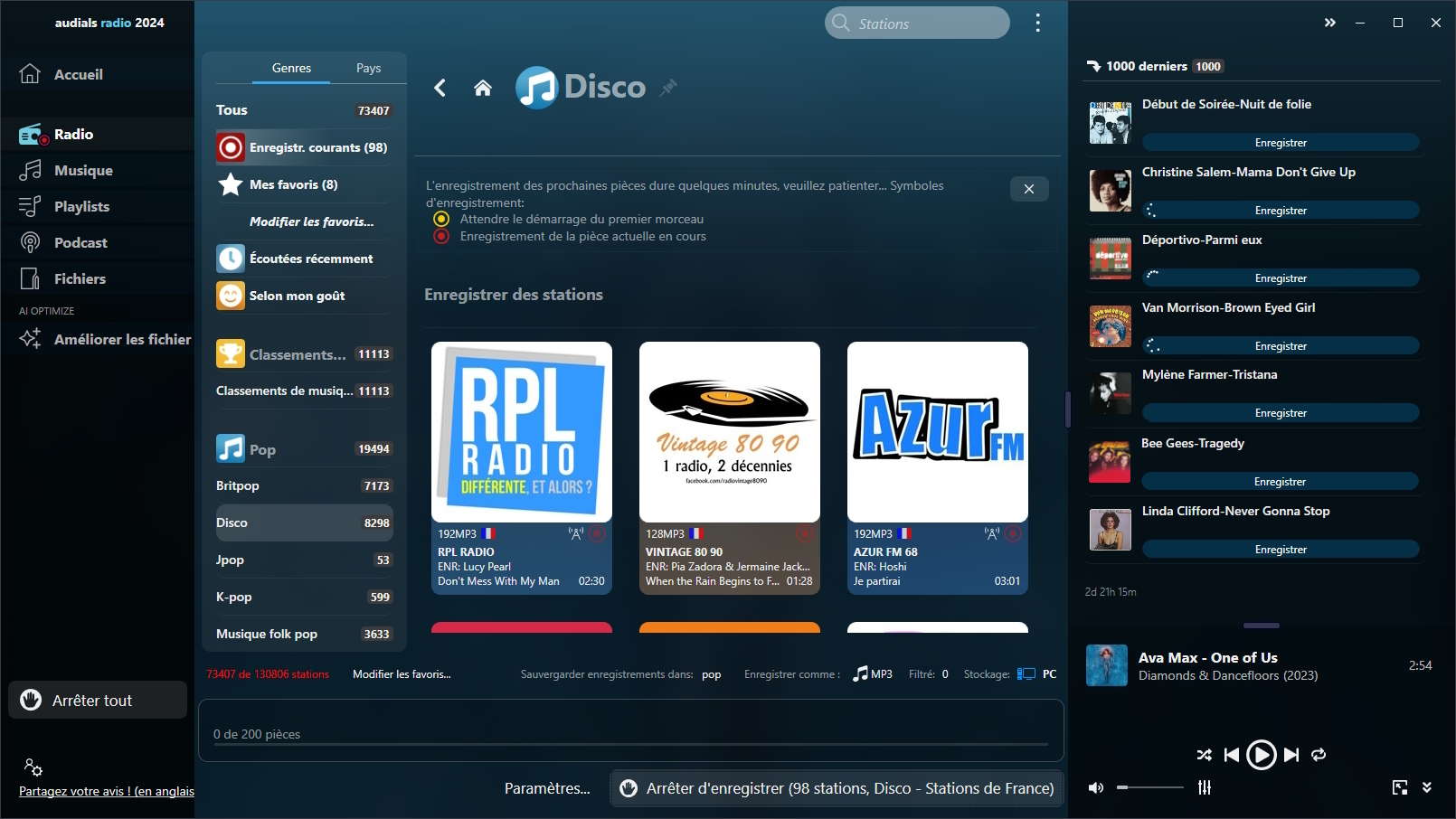
Task: Open Écoutées récemment list
Action: click(x=304, y=259)
